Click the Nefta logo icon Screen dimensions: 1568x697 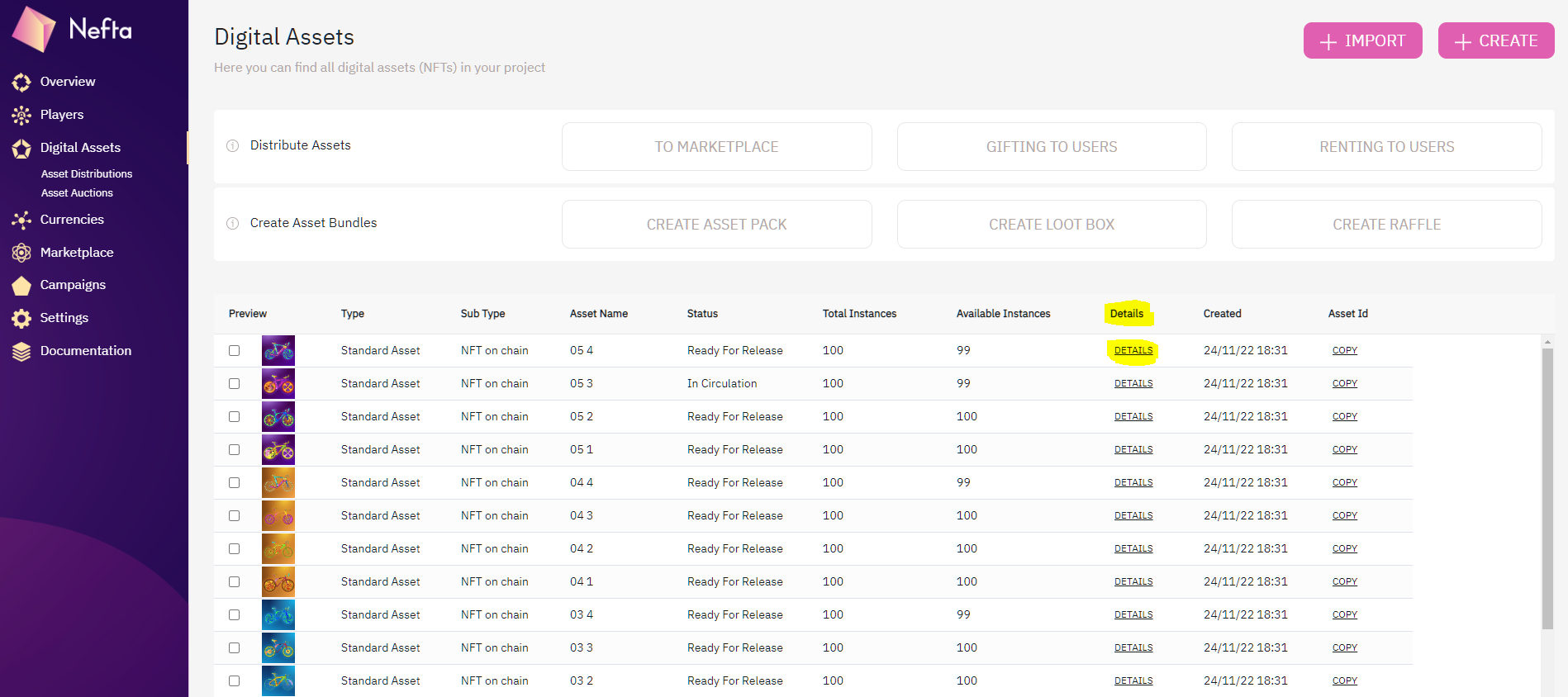coord(34,29)
